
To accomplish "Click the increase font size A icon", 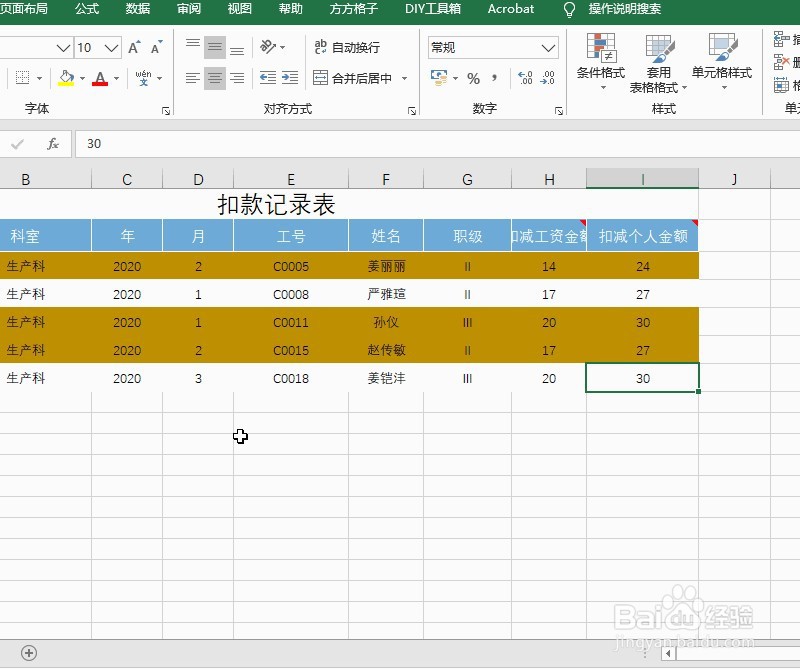I will coord(132,46).
